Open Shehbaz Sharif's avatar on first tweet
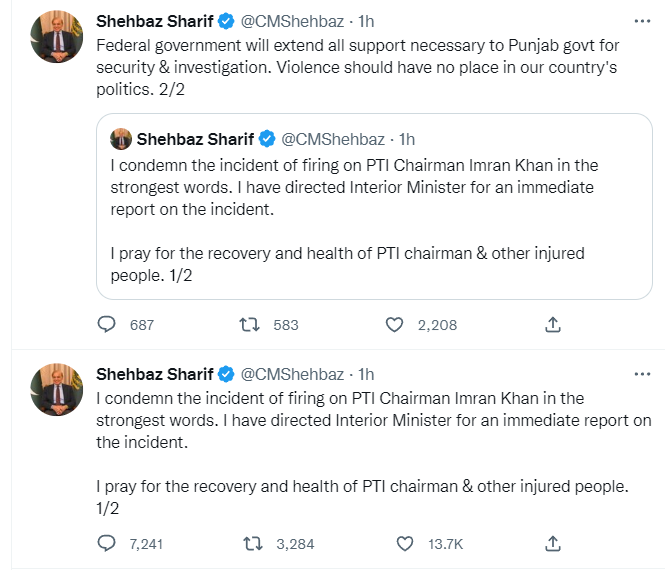Viewport: 665px width, 570px height. pyautogui.click(x=57, y=37)
